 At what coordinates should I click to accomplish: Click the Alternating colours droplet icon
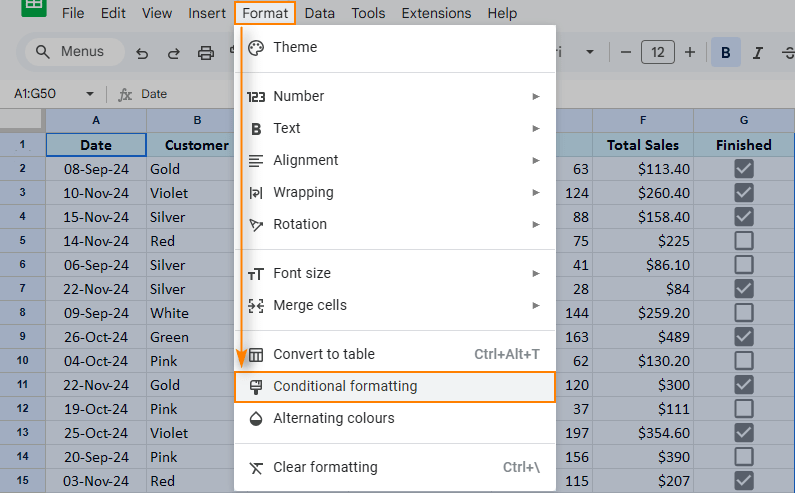tap(256, 419)
